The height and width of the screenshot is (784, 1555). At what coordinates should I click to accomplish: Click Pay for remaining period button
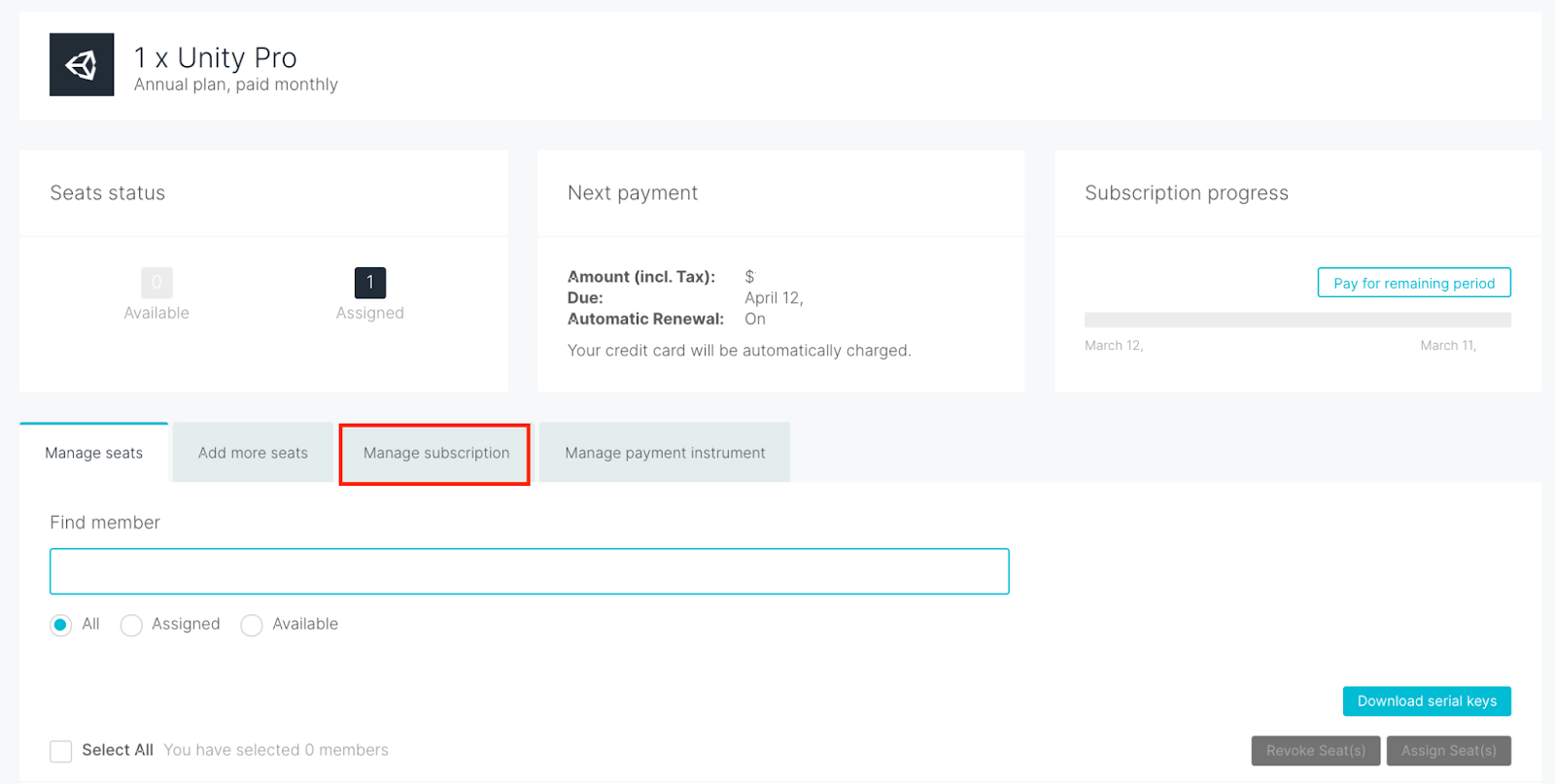click(x=1414, y=283)
